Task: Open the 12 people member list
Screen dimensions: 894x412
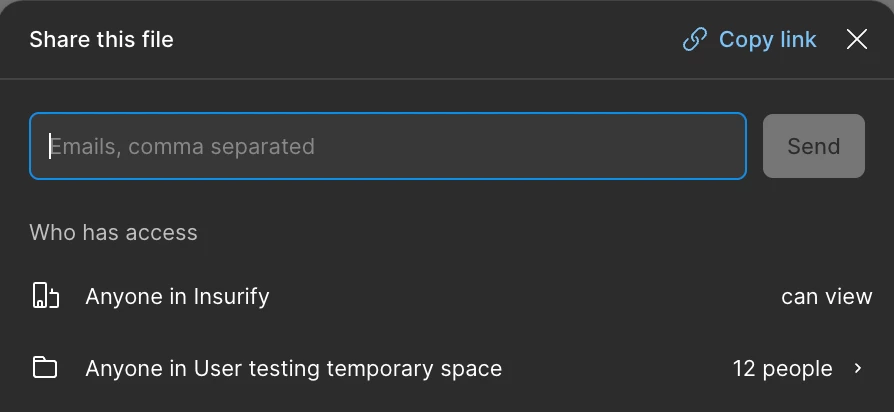Action: point(798,368)
